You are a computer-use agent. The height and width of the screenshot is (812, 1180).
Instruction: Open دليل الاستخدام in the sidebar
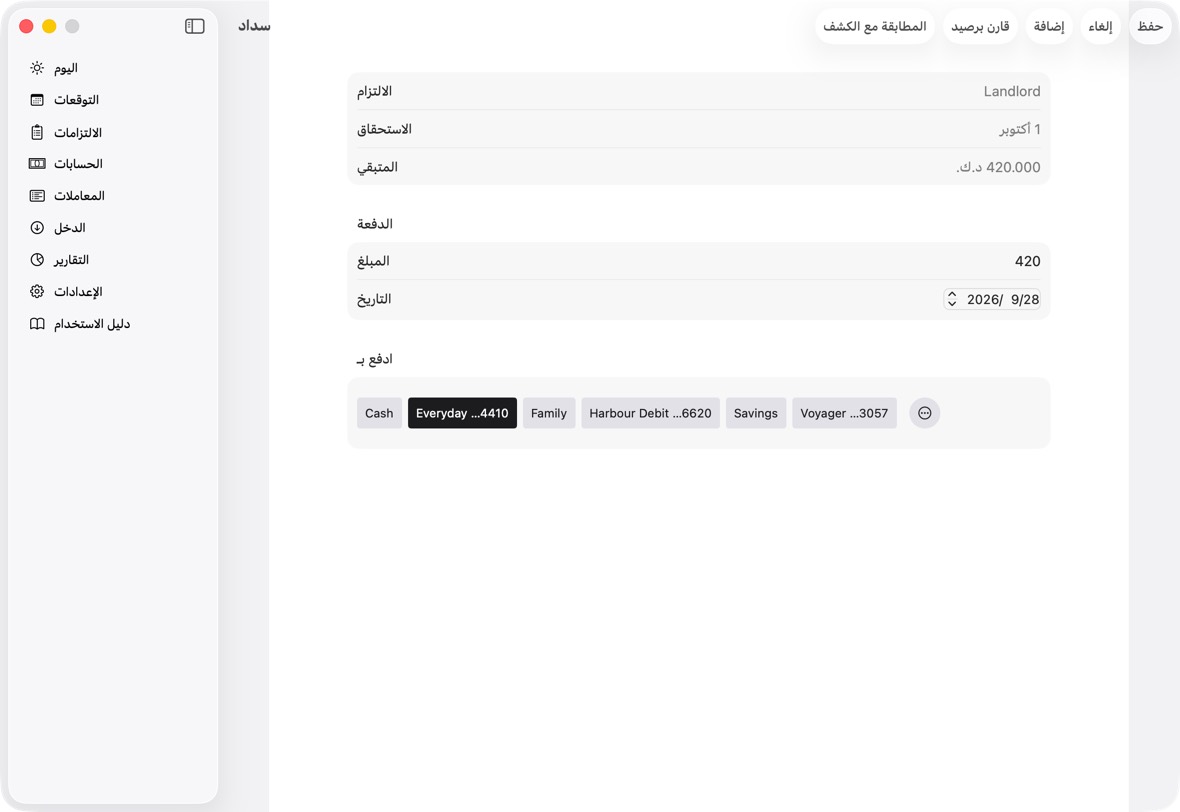(x=113, y=324)
